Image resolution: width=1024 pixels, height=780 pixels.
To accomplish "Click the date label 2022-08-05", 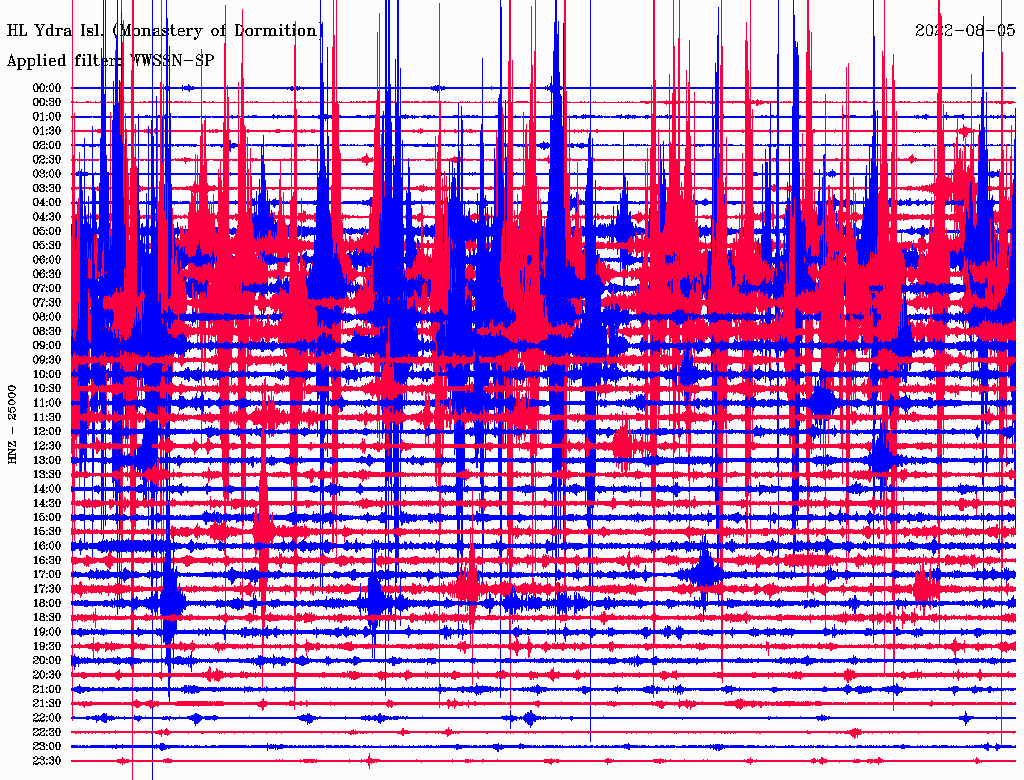I will [x=965, y=31].
